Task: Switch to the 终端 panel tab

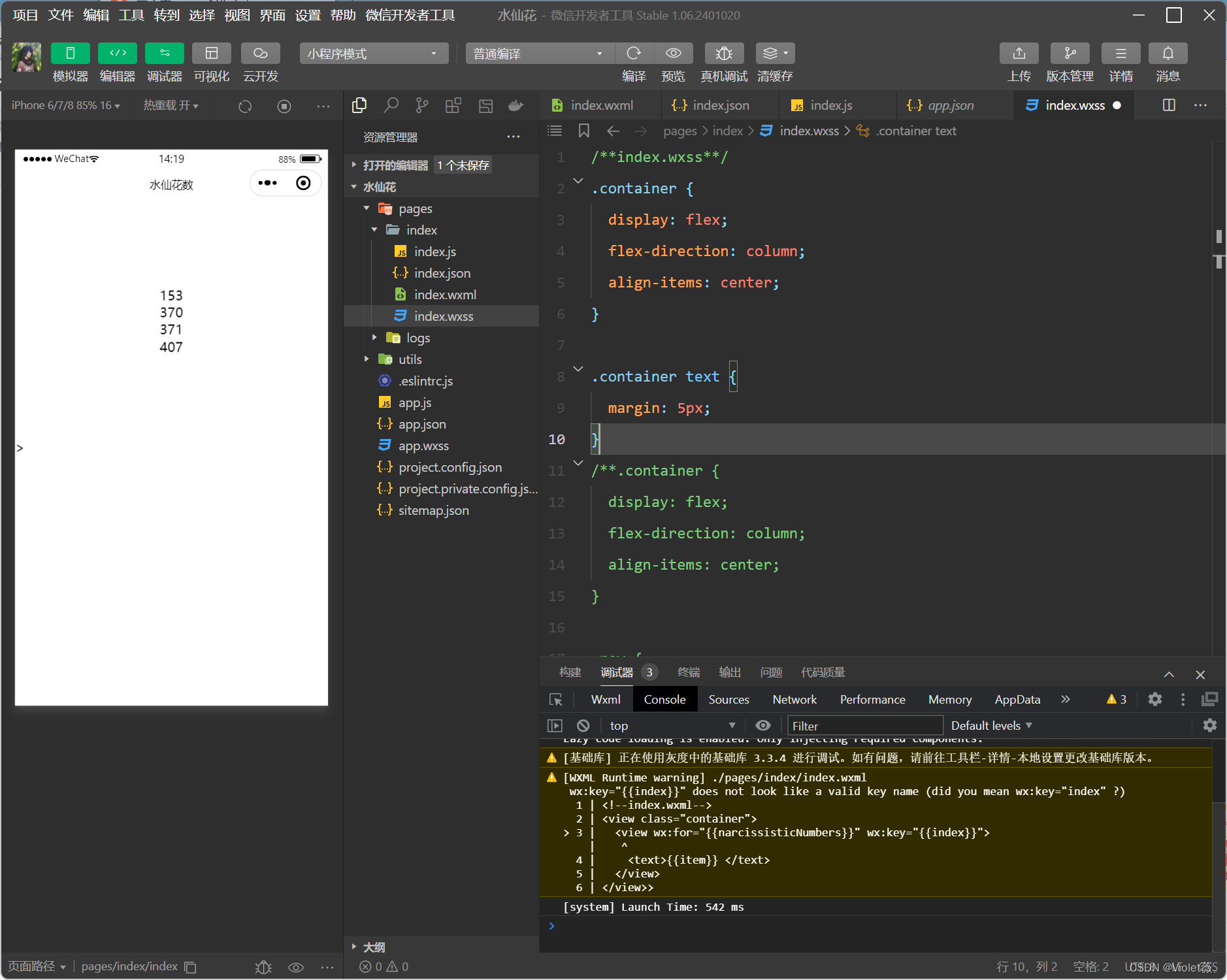Action: (x=689, y=672)
